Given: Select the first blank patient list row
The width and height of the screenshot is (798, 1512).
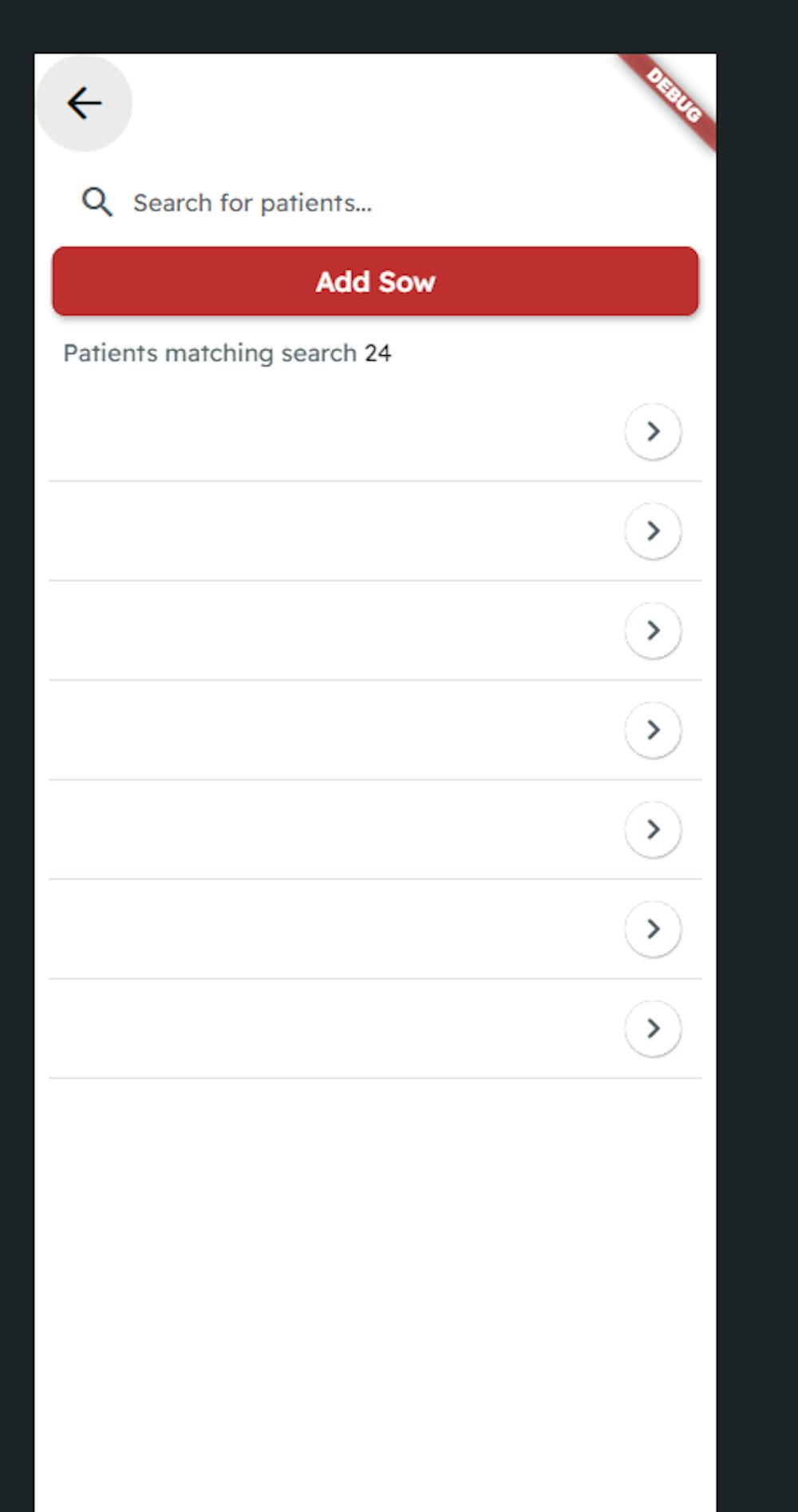Looking at the screenshot, I should coord(319,432).
